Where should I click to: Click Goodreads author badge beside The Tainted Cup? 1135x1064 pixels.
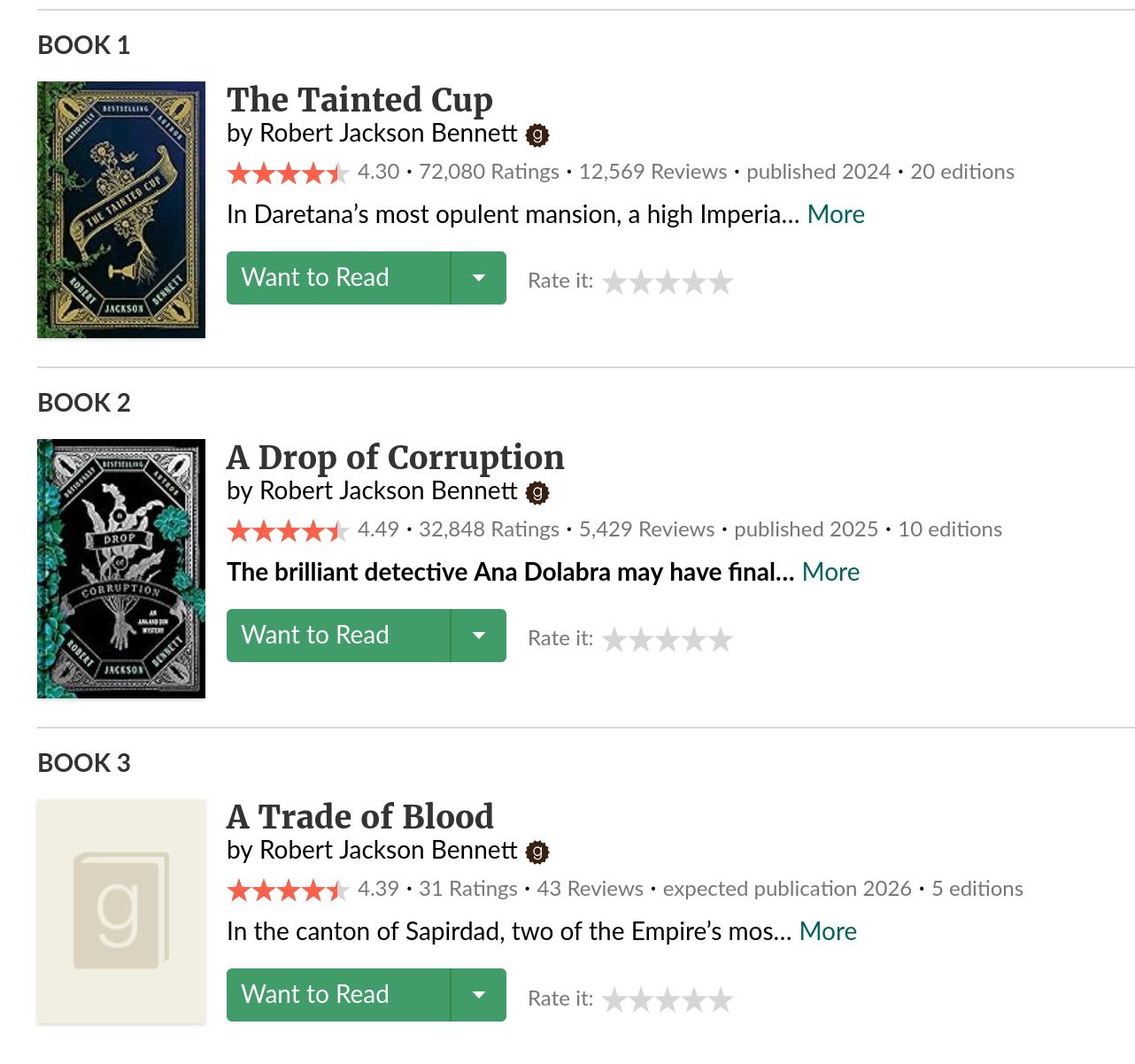point(537,135)
